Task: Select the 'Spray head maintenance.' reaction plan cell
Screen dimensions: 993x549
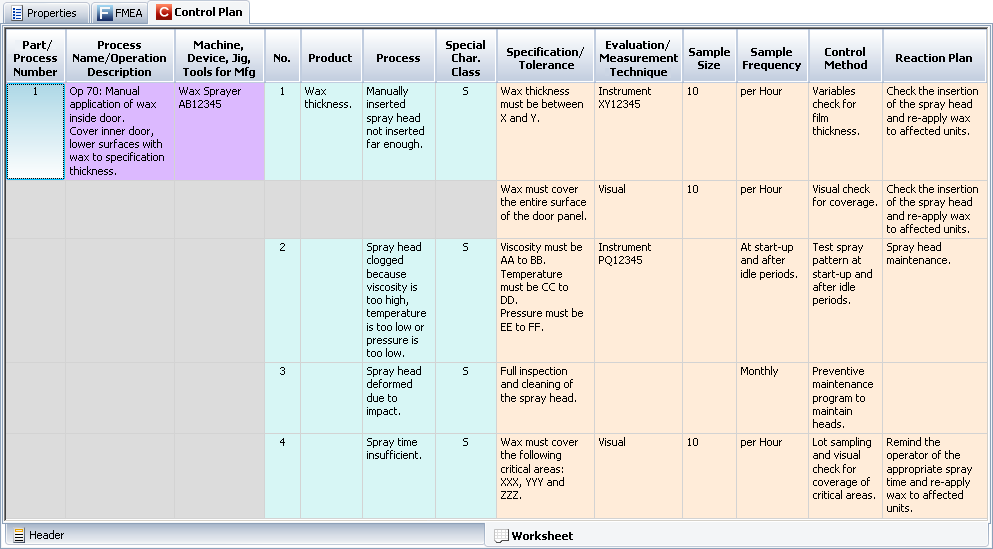Action: point(933,299)
